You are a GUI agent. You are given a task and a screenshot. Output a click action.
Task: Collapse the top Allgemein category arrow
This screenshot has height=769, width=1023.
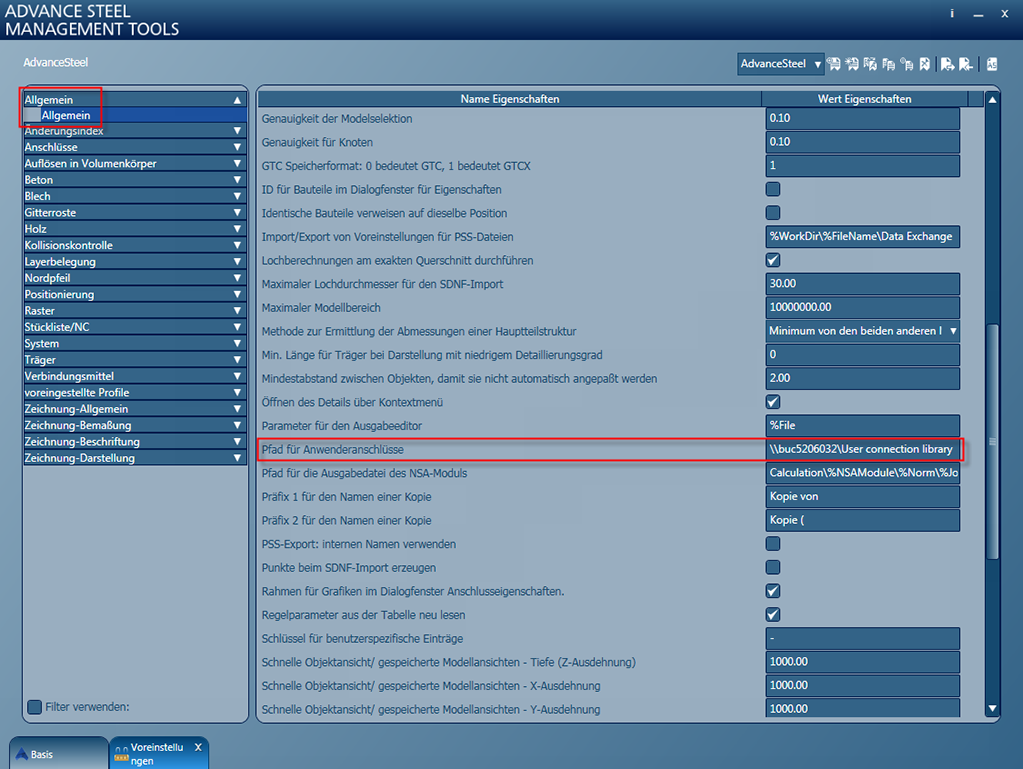237,100
